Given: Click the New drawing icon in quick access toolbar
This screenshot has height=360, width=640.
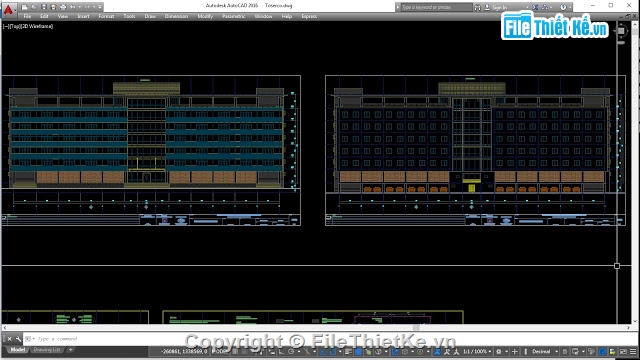Looking at the screenshot, I should 25,7.
